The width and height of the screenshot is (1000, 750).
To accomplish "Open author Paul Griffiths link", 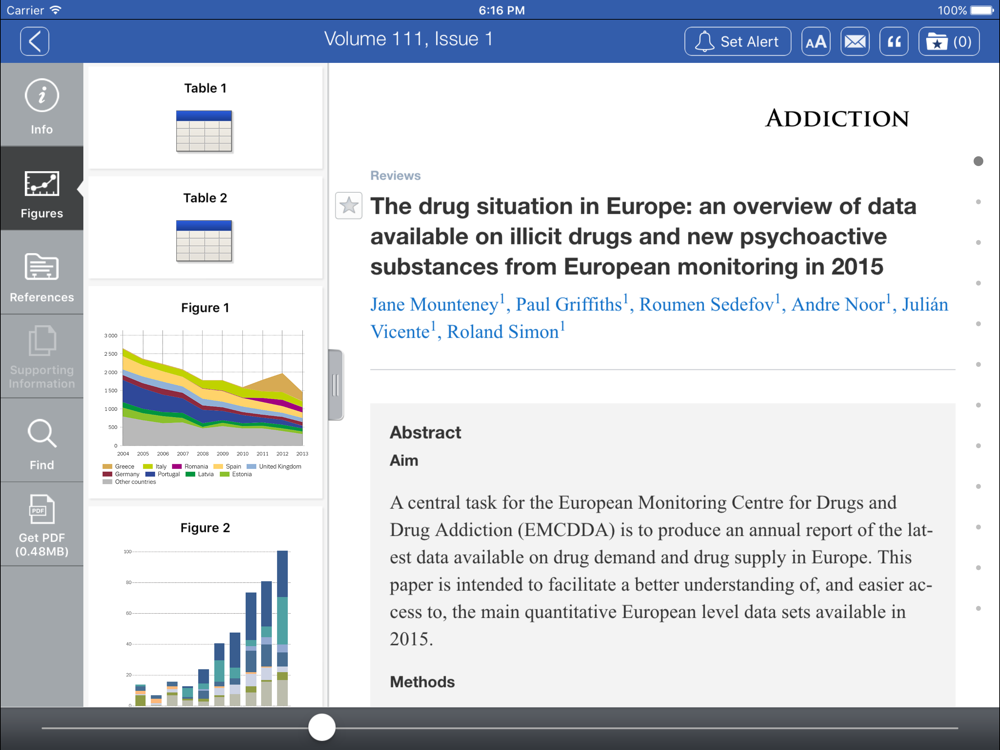I will [x=572, y=304].
